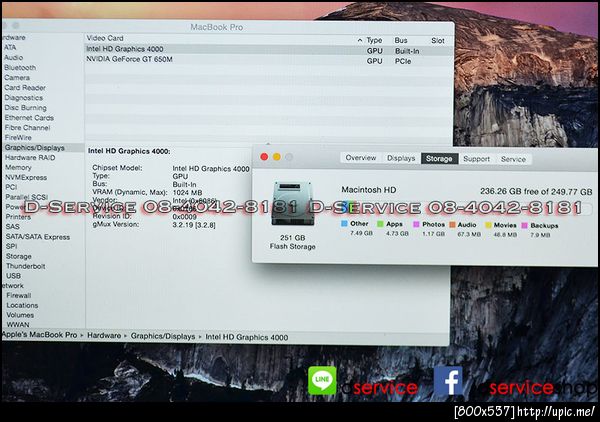This screenshot has width=600, height=422.
Task: Minimize the About This Mac window
Action: point(277,157)
